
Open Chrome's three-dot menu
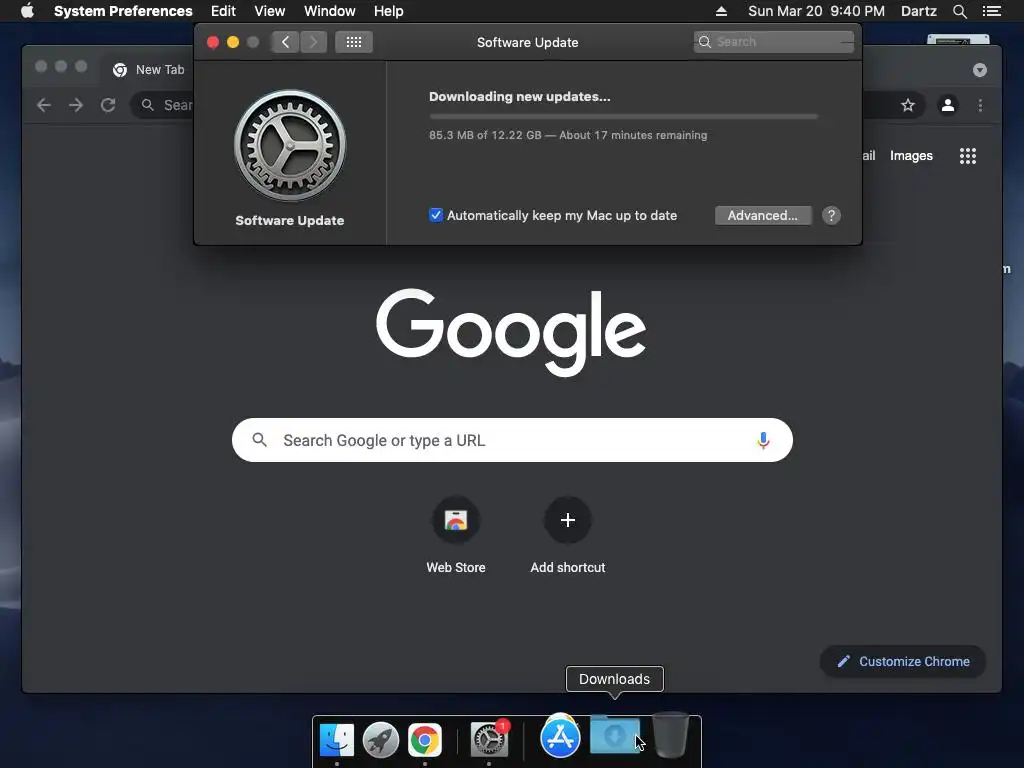tap(980, 105)
